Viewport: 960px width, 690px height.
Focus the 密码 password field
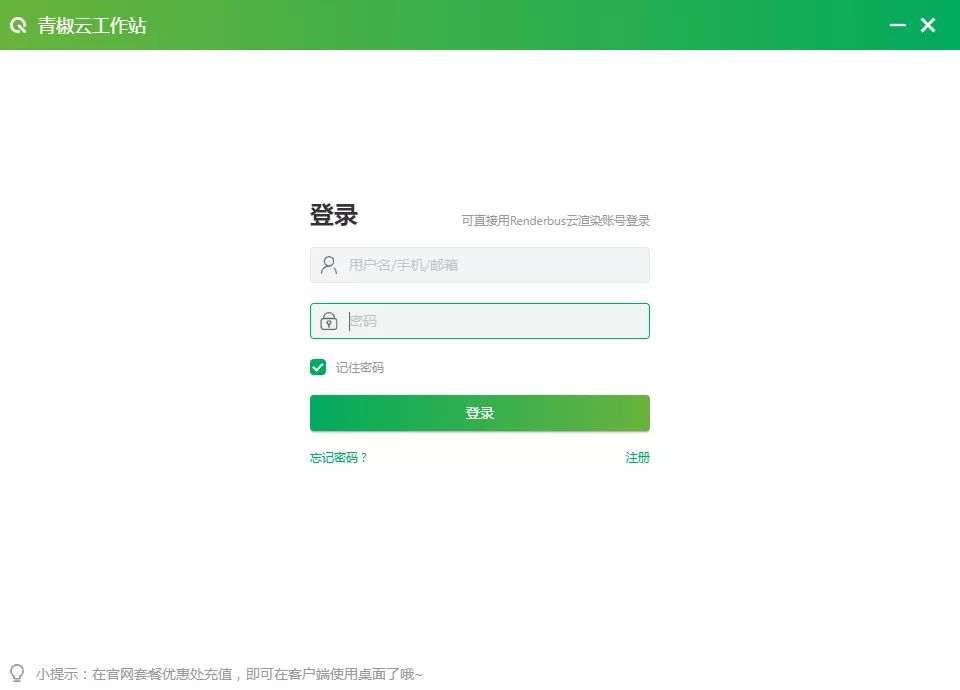[479, 321]
